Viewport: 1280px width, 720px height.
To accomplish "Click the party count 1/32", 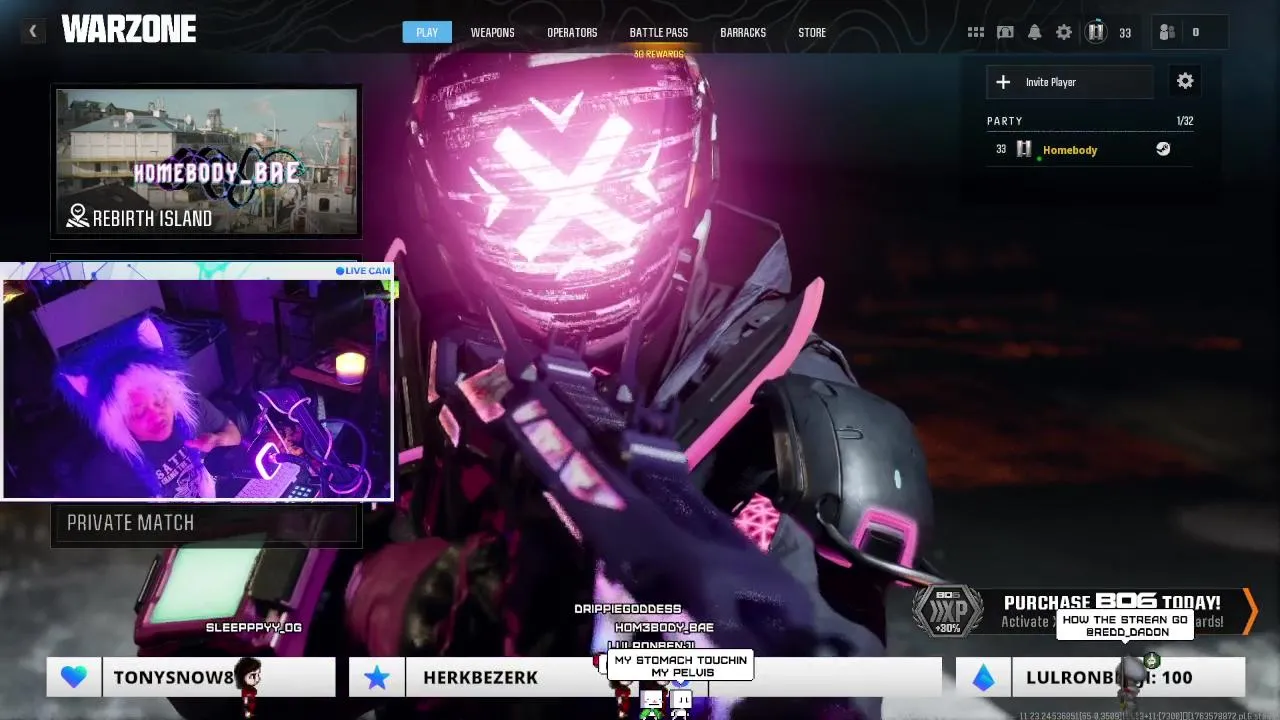I will coord(1185,121).
